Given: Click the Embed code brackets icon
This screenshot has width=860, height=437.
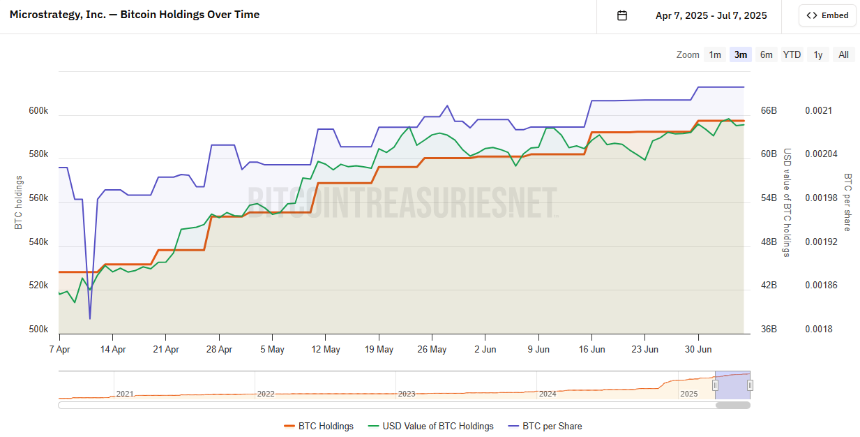Looking at the screenshot, I should coord(812,15).
